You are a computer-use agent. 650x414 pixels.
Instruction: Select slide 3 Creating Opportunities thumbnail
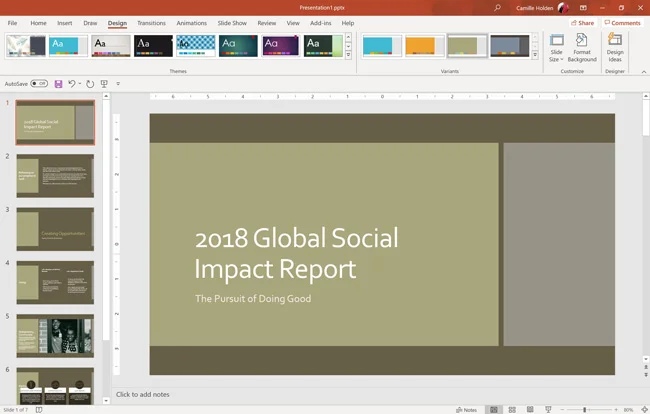pyautogui.click(x=55, y=229)
